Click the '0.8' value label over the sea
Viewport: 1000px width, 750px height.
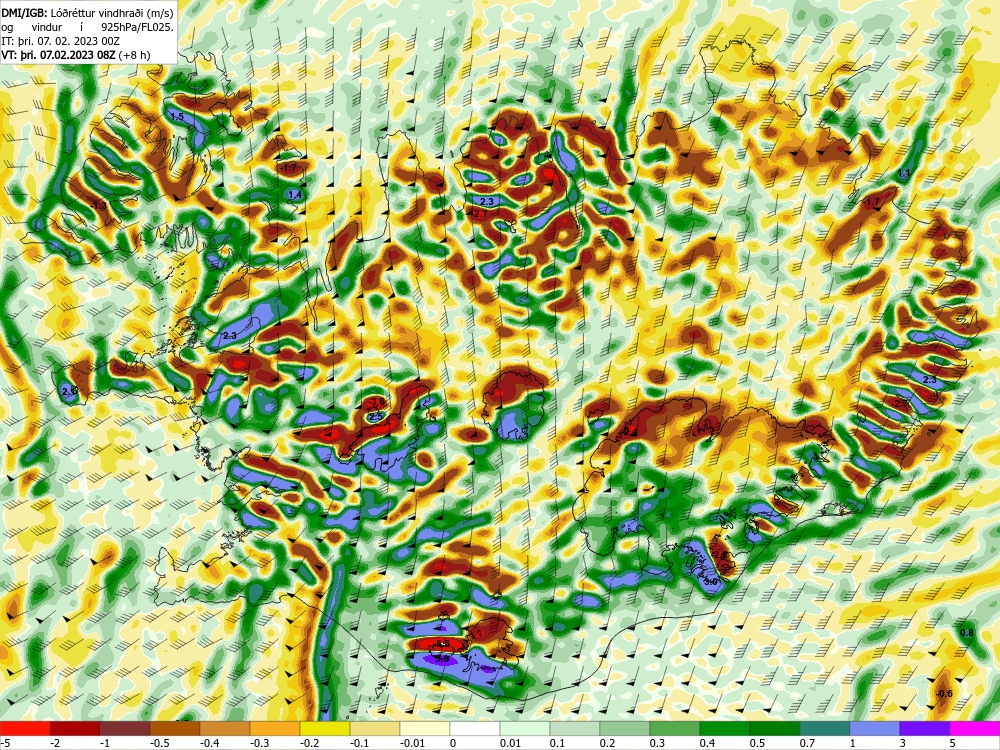coord(967,633)
